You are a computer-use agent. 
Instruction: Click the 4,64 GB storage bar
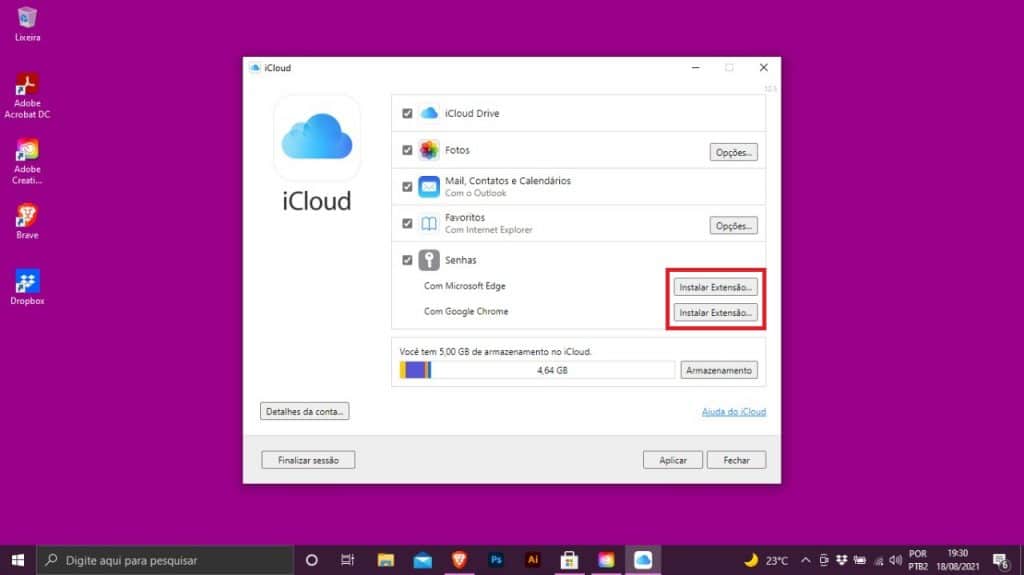(537, 370)
